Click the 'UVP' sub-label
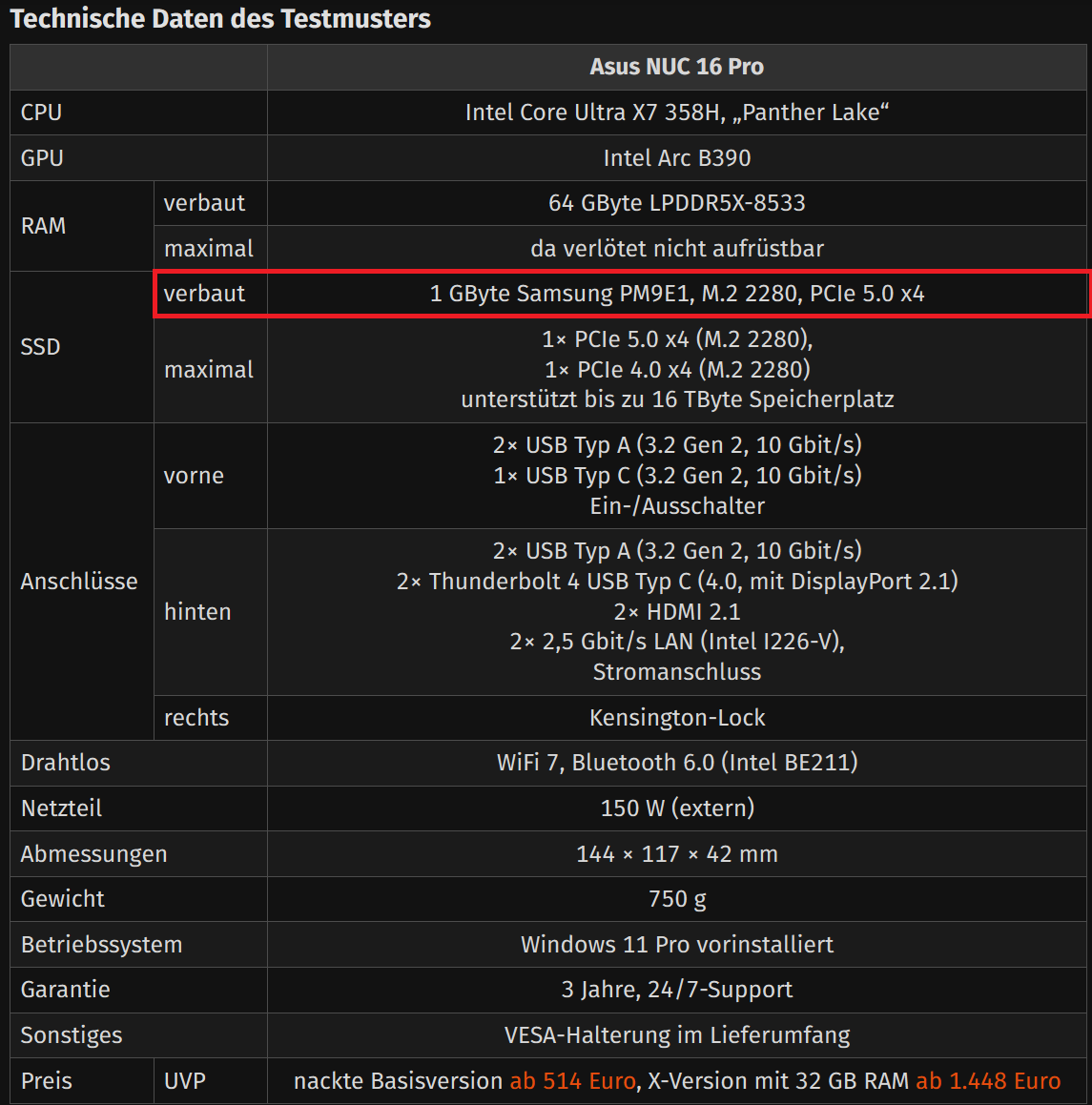1092x1105 pixels. coord(184,1081)
